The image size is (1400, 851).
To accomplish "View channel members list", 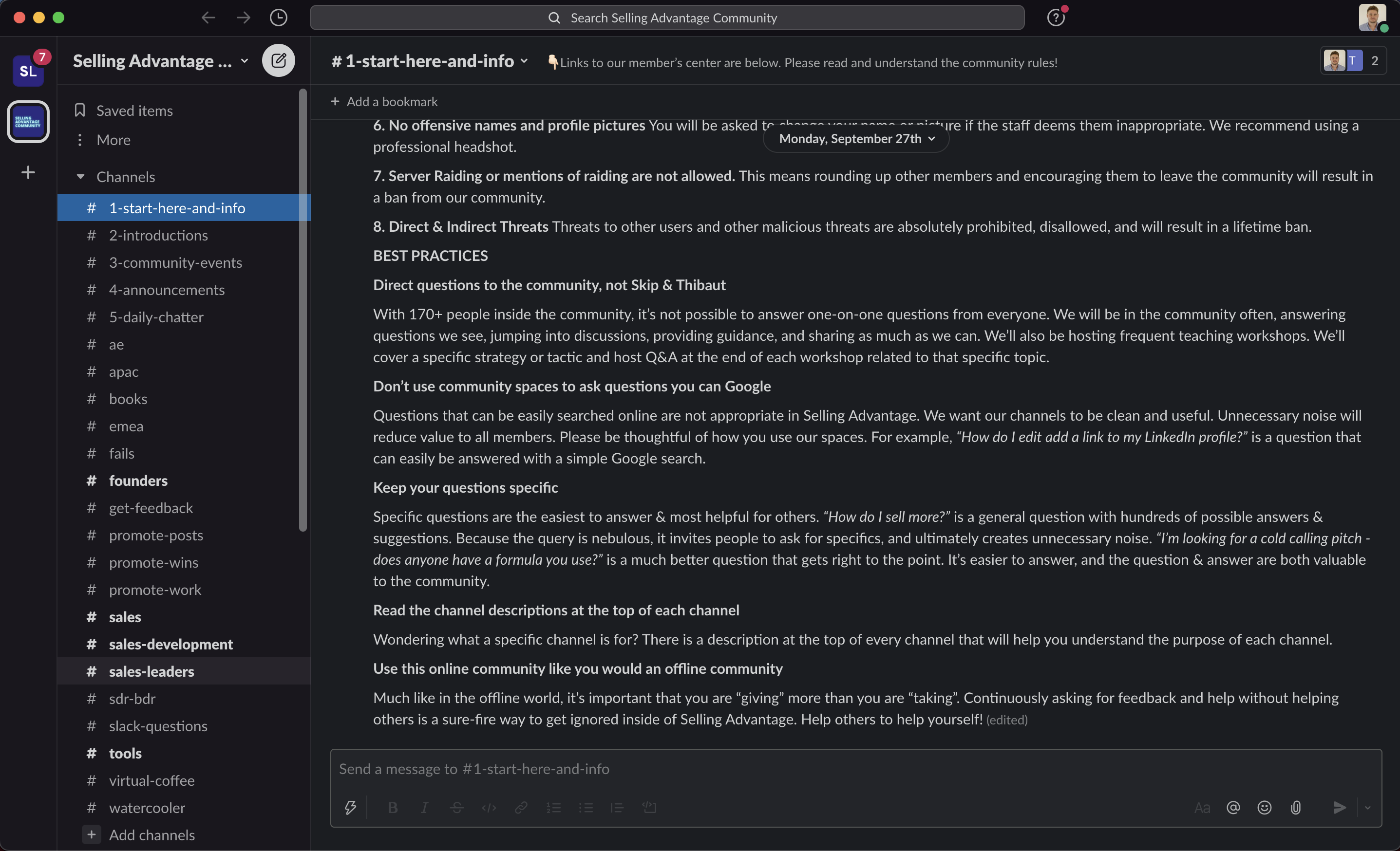I will 1353,60.
